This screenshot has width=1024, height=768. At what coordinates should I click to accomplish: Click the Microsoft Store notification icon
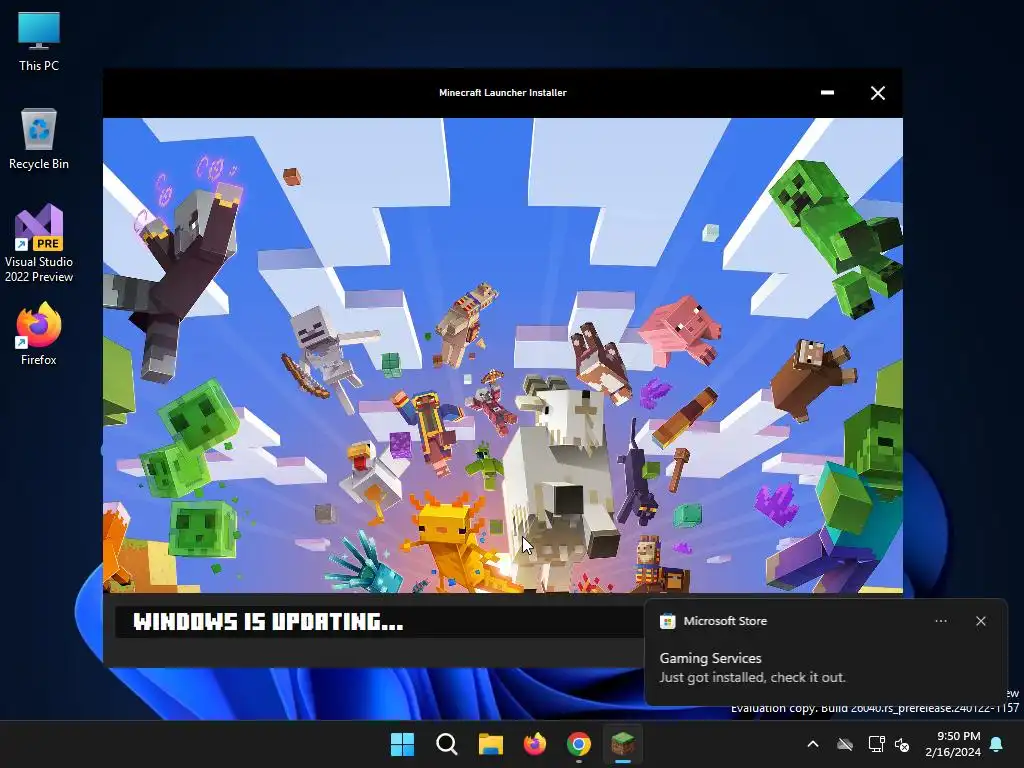coord(667,621)
